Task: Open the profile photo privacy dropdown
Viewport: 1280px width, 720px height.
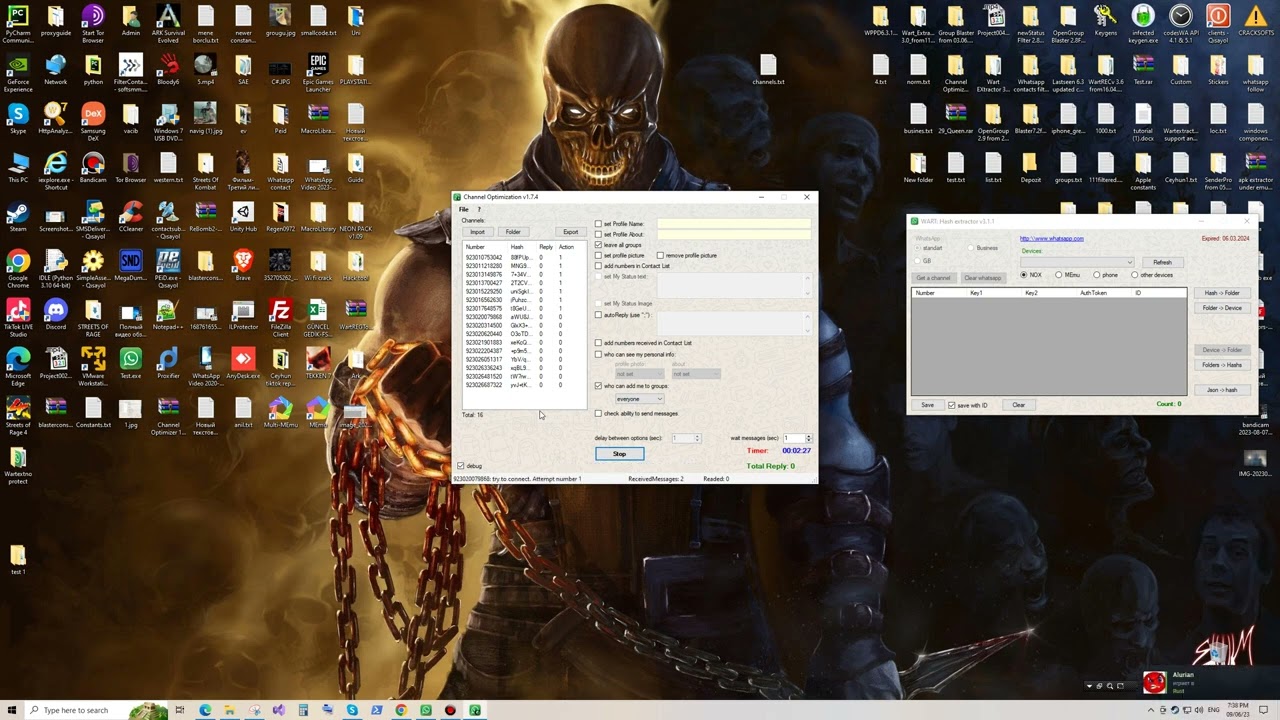Action: (x=639, y=374)
